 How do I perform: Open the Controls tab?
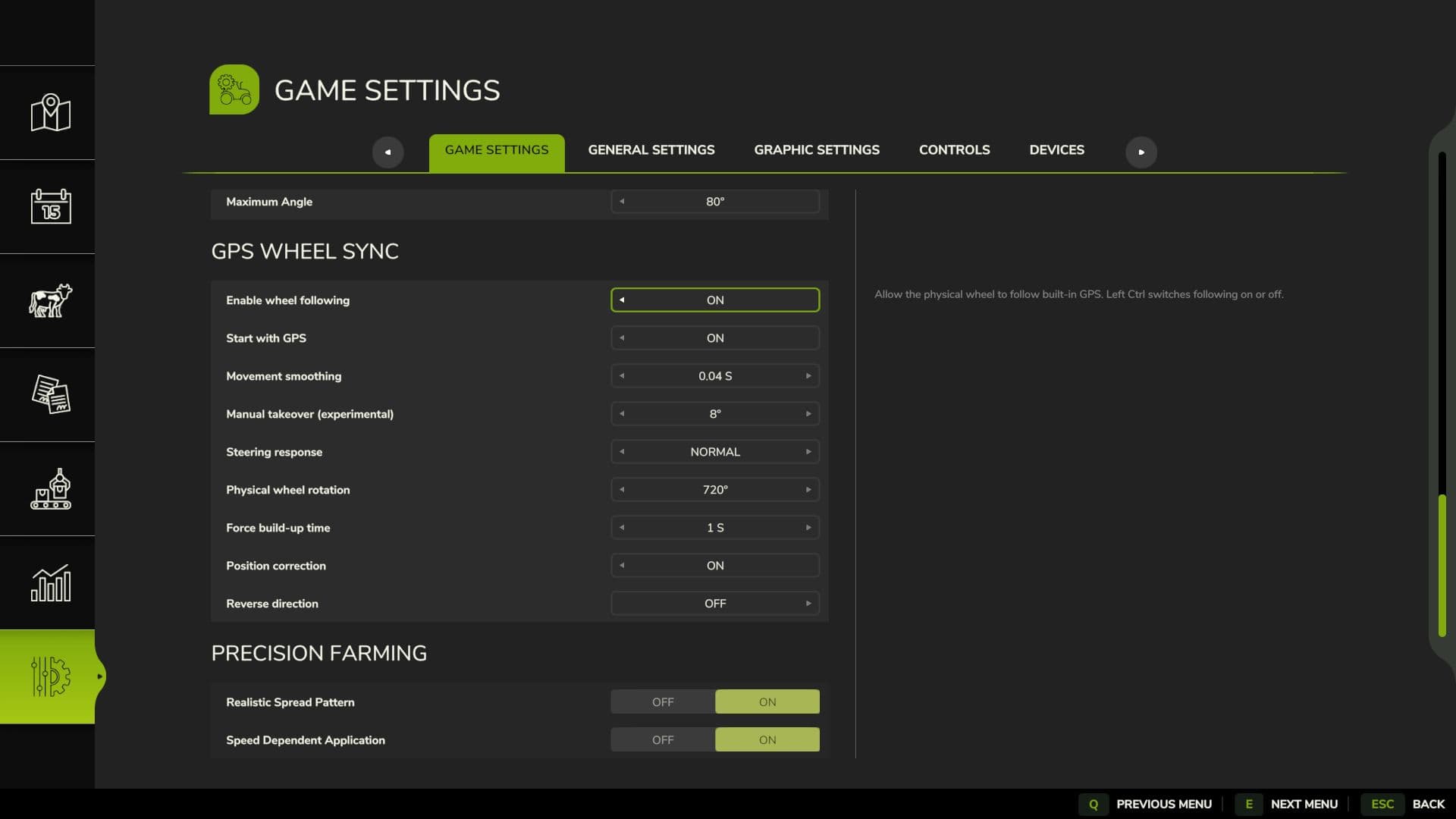[x=954, y=150]
